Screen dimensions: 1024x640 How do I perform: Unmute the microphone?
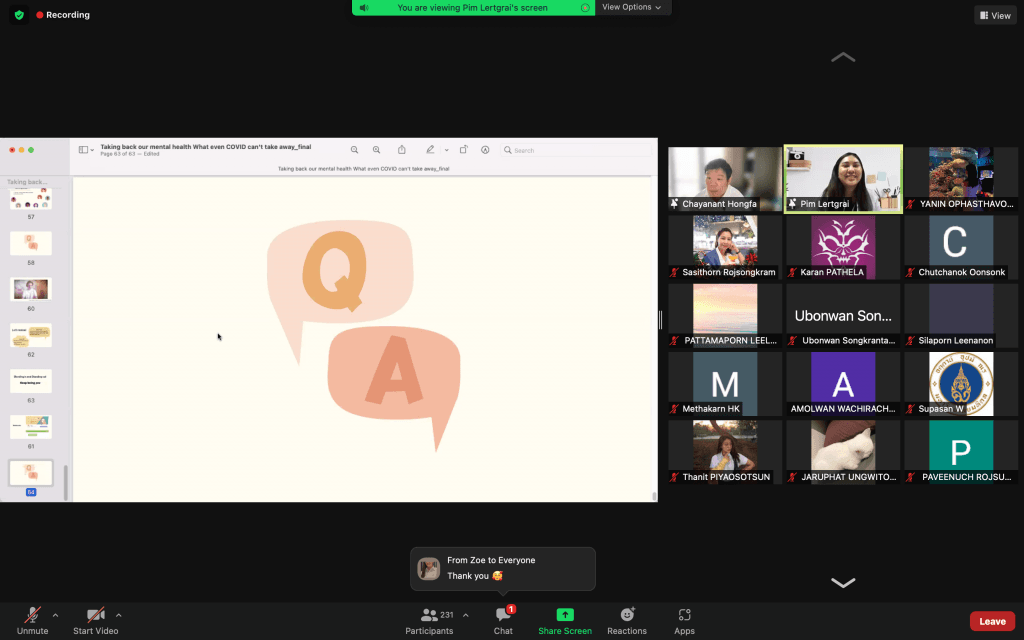(32, 620)
